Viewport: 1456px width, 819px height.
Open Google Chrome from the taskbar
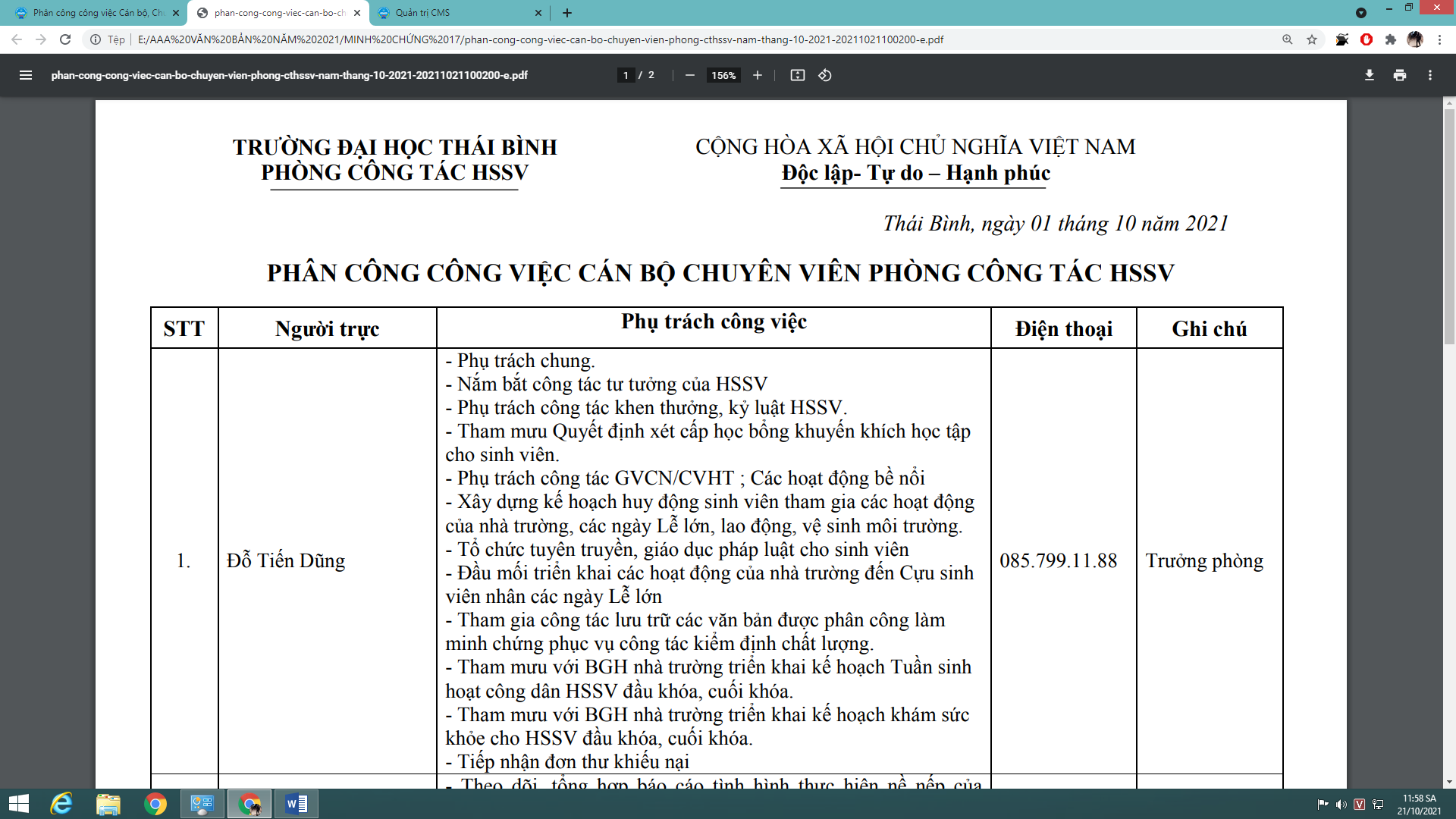pyautogui.click(x=155, y=804)
